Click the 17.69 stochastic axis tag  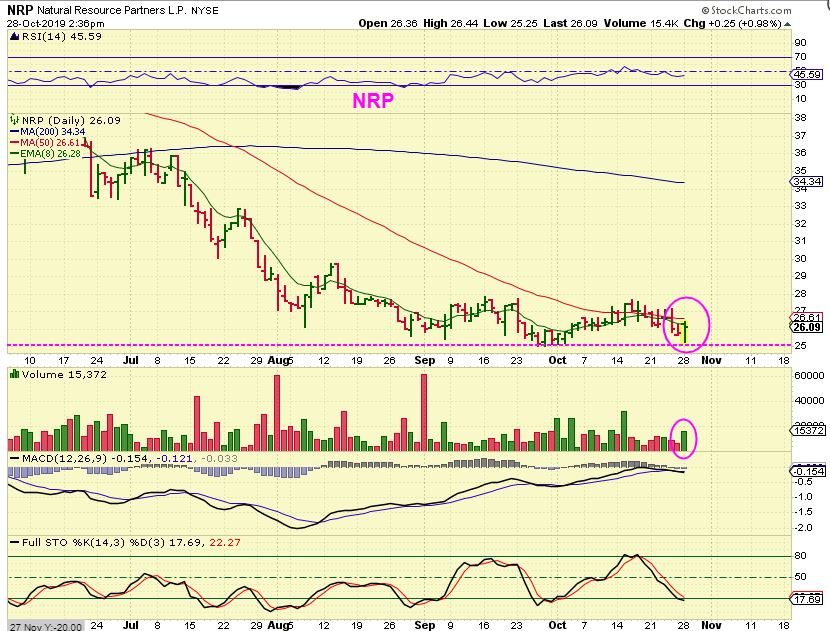(x=807, y=599)
